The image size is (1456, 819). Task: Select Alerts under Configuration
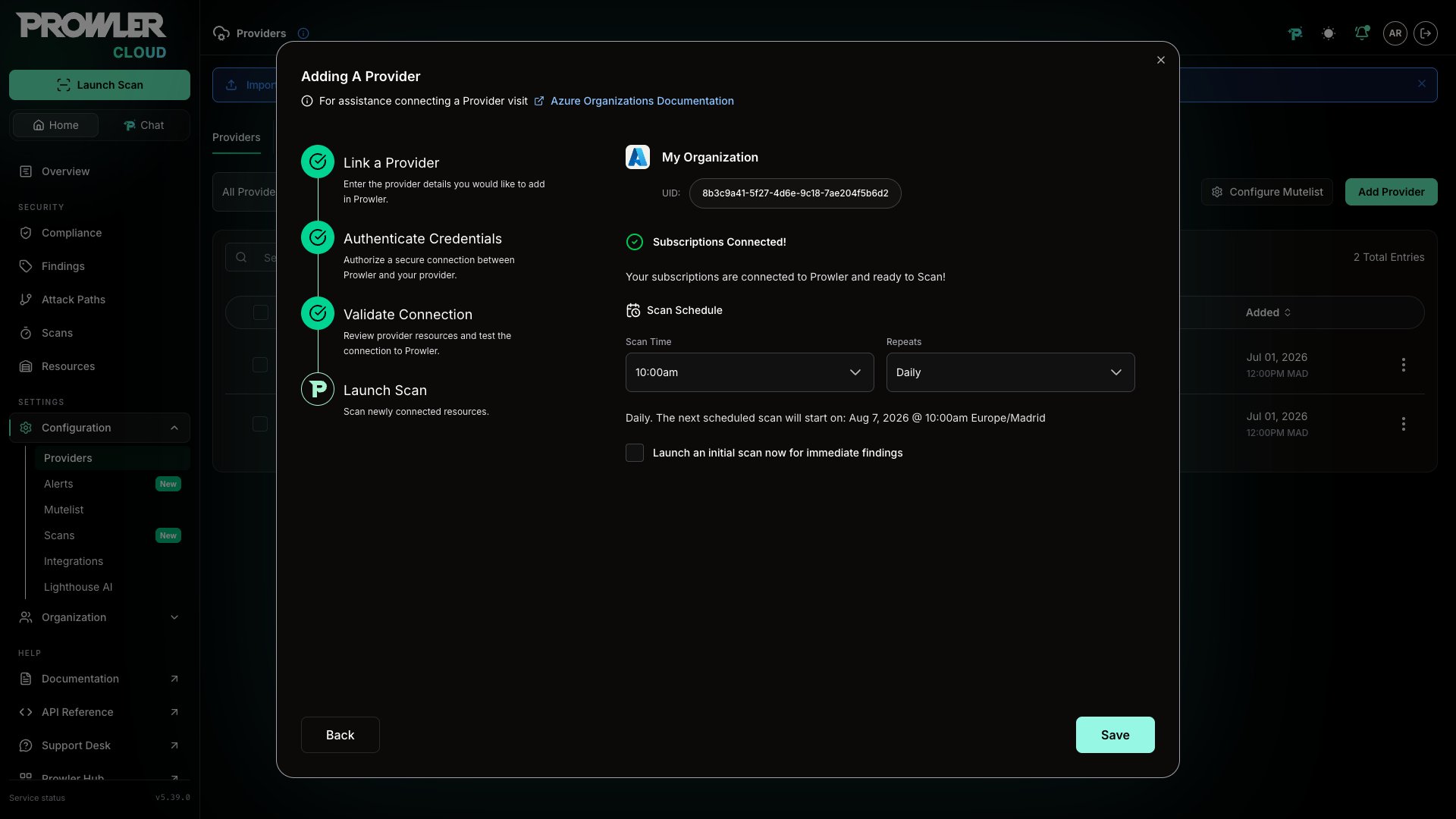[112, 484]
